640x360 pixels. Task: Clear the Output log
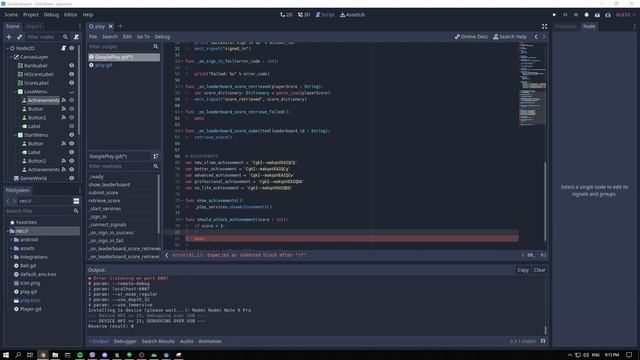(x=540, y=270)
